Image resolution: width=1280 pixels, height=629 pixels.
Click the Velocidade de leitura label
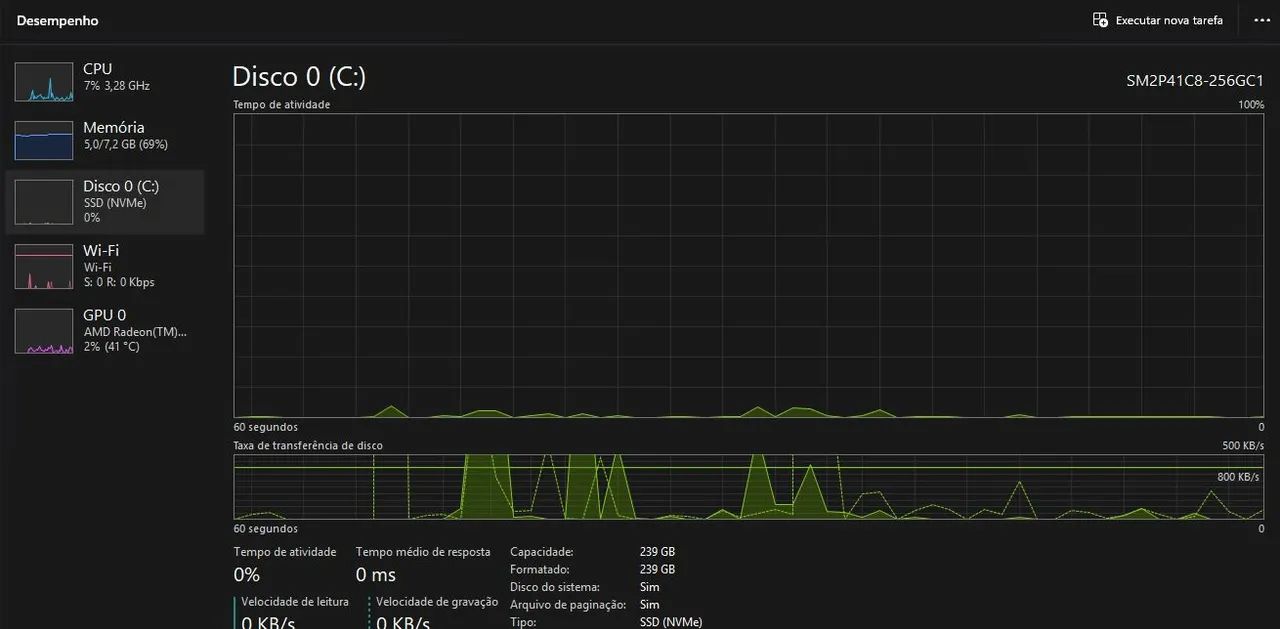(x=295, y=601)
